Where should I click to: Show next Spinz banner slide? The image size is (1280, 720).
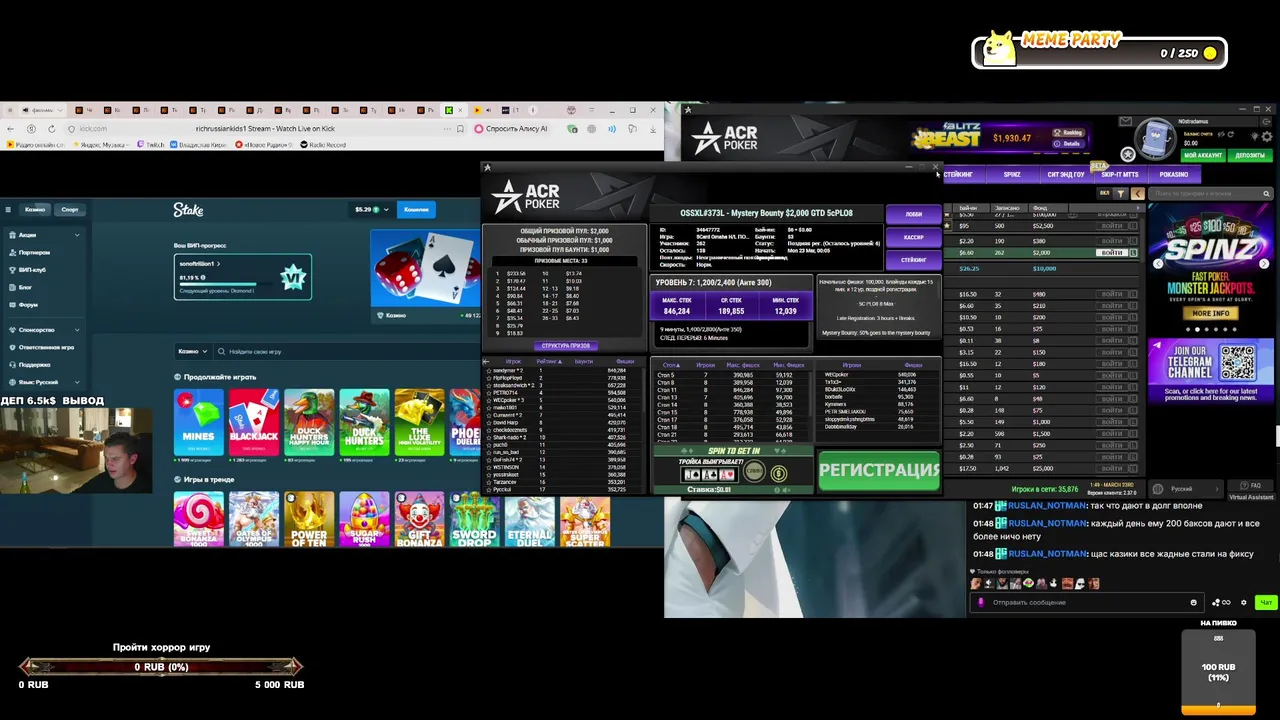1264,264
